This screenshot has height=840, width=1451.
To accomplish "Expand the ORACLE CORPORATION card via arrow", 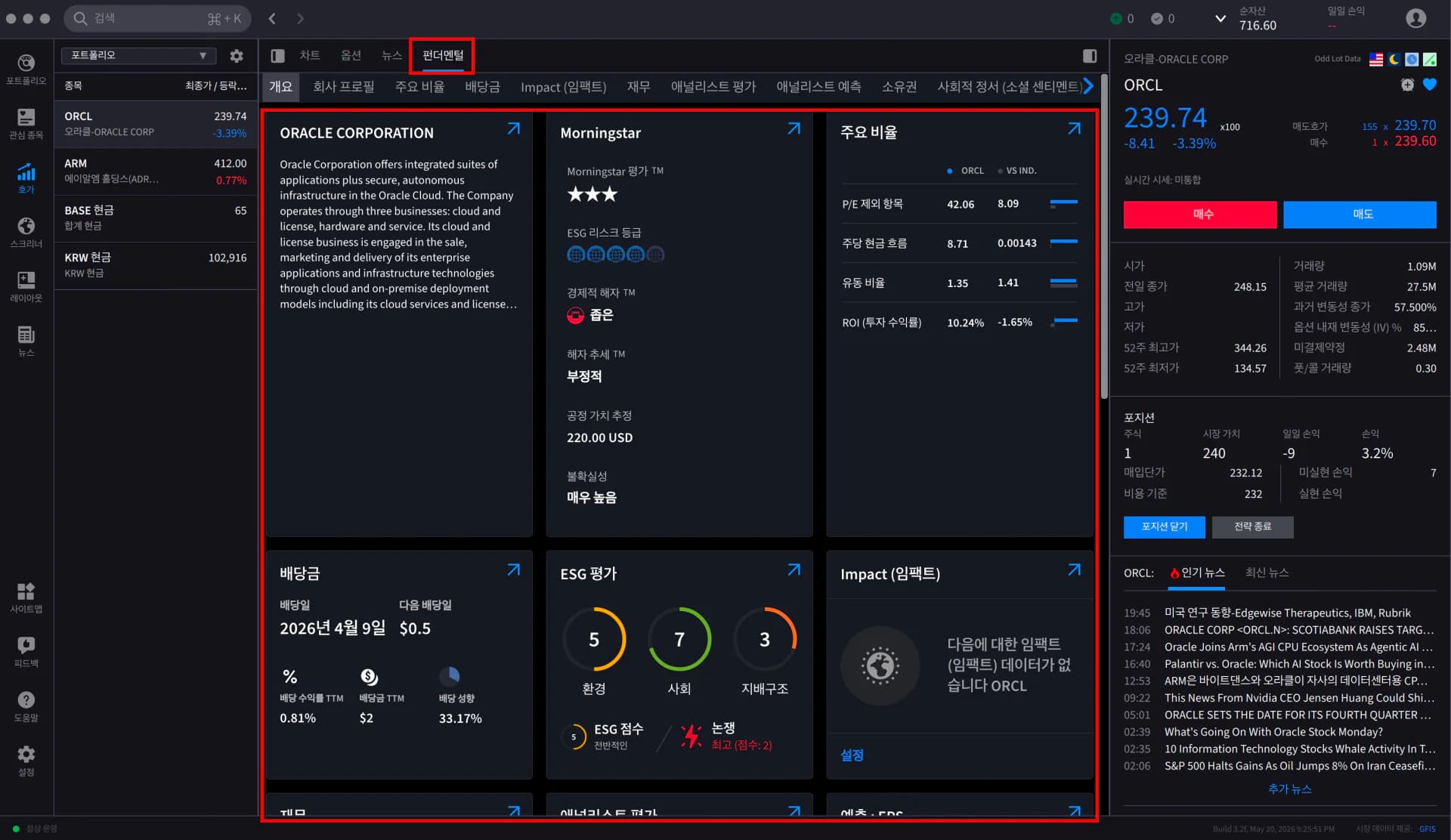I will pos(514,128).
